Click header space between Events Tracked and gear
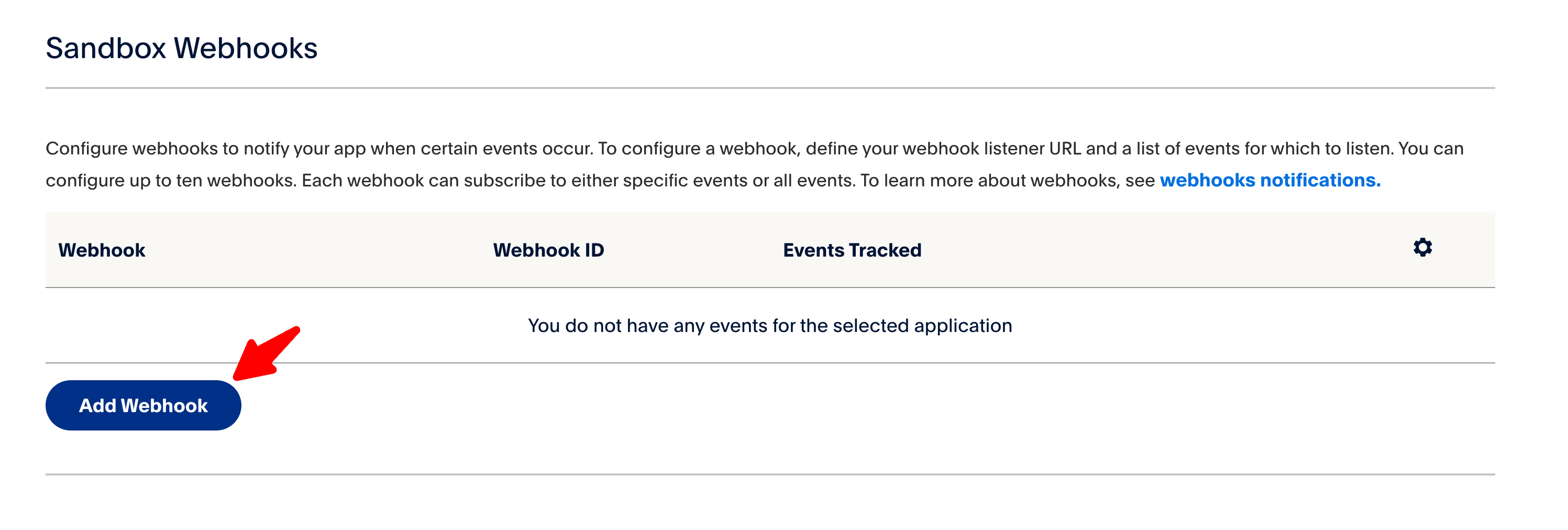 (x=1156, y=250)
